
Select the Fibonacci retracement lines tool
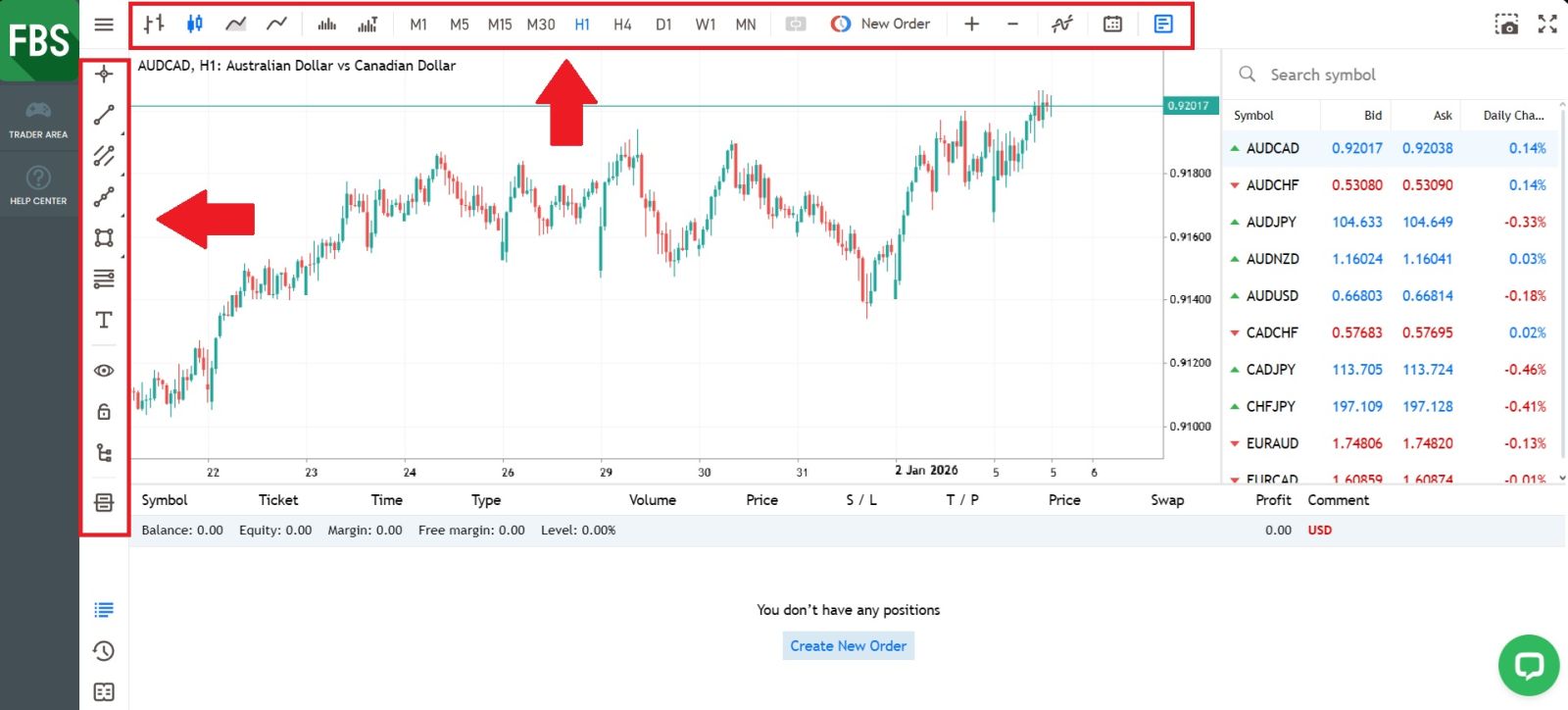[104, 279]
